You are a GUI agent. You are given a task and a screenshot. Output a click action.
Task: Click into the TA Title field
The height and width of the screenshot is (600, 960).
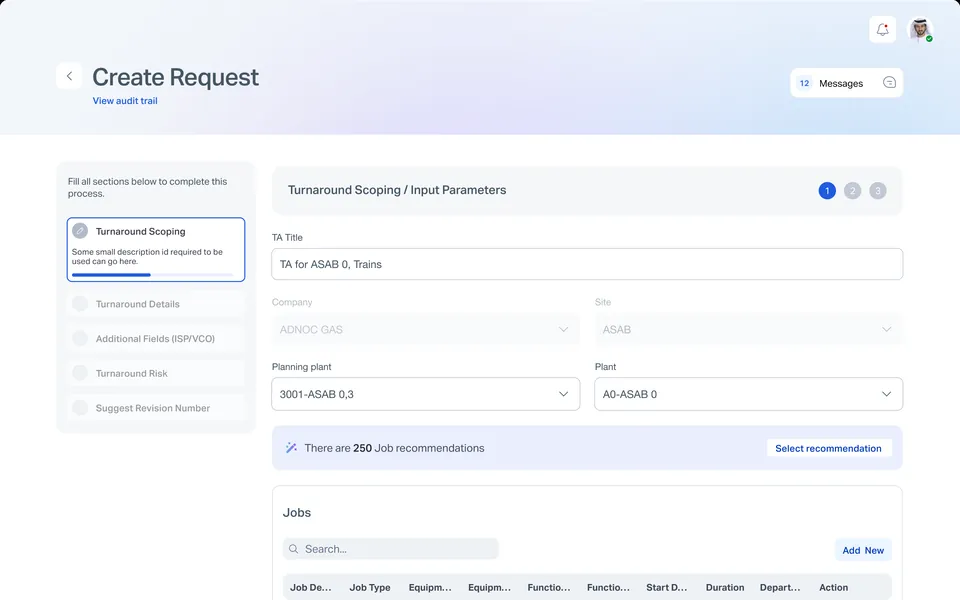point(587,264)
